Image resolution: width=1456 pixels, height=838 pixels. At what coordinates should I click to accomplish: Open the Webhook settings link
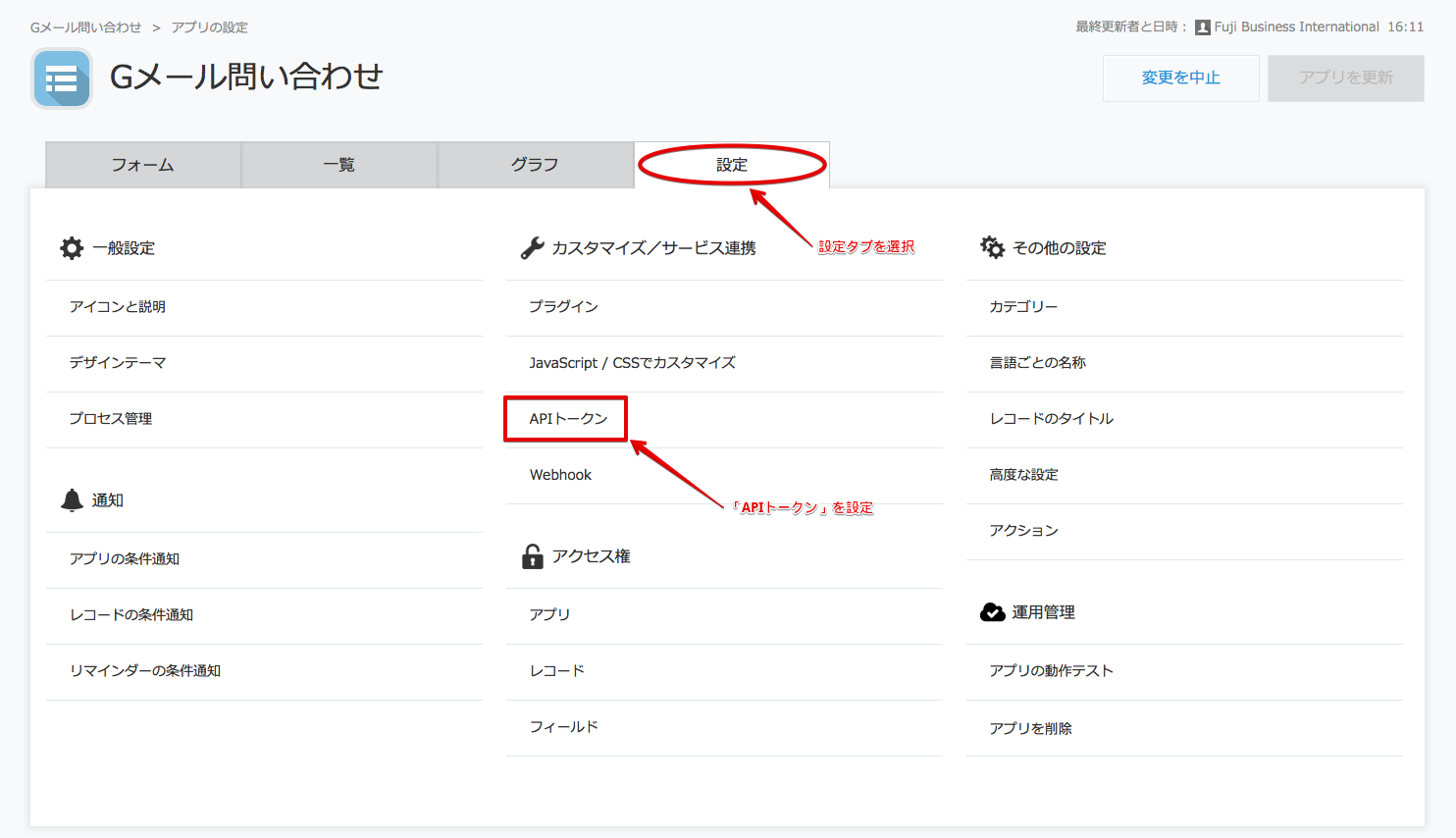point(560,475)
